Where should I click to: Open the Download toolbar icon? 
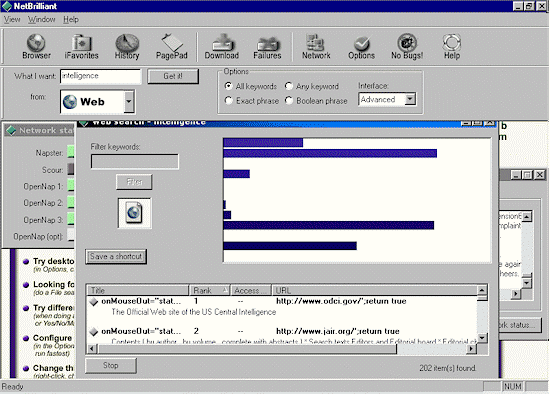tap(222, 47)
